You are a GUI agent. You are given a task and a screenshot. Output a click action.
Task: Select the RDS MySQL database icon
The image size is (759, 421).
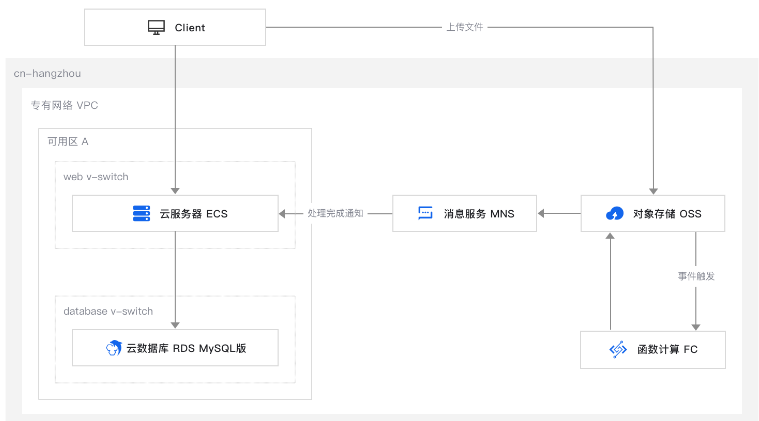[113, 348]
